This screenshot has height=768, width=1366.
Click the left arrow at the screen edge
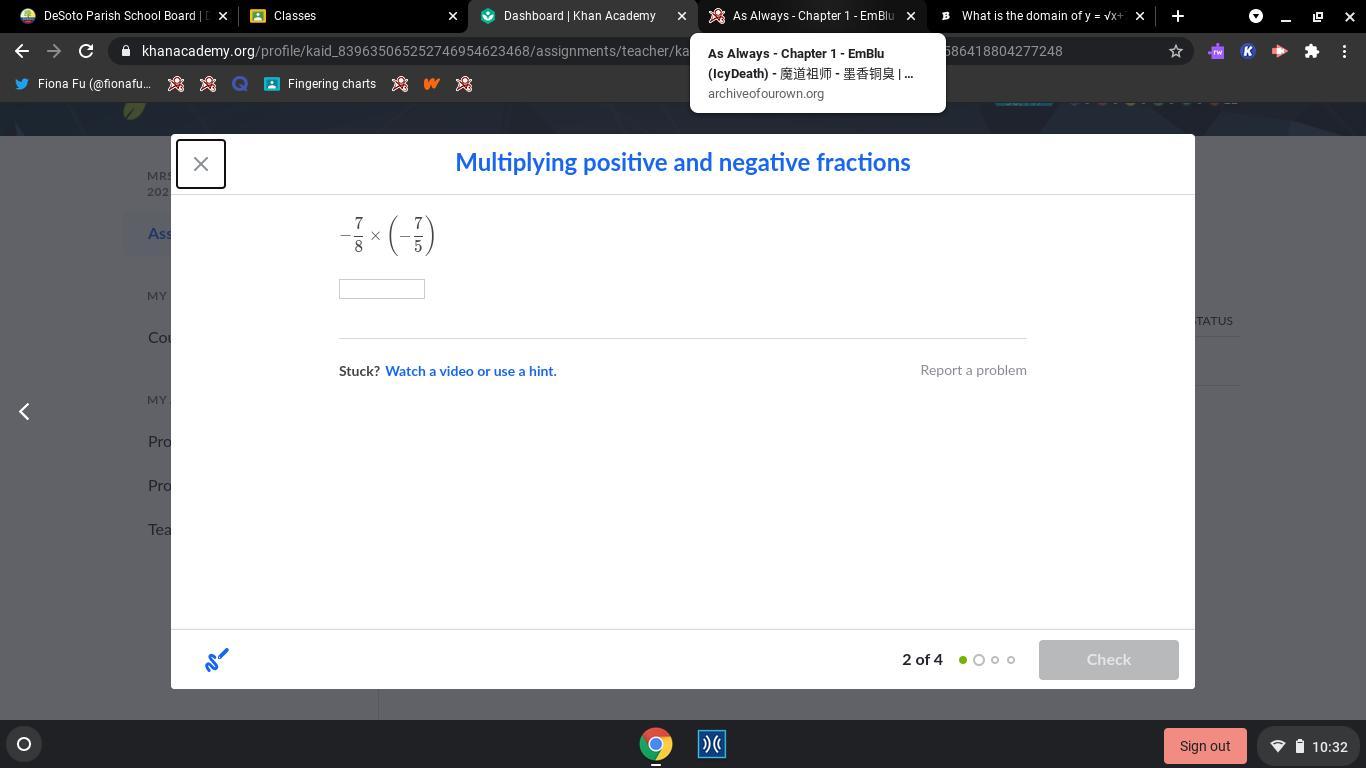24,411
